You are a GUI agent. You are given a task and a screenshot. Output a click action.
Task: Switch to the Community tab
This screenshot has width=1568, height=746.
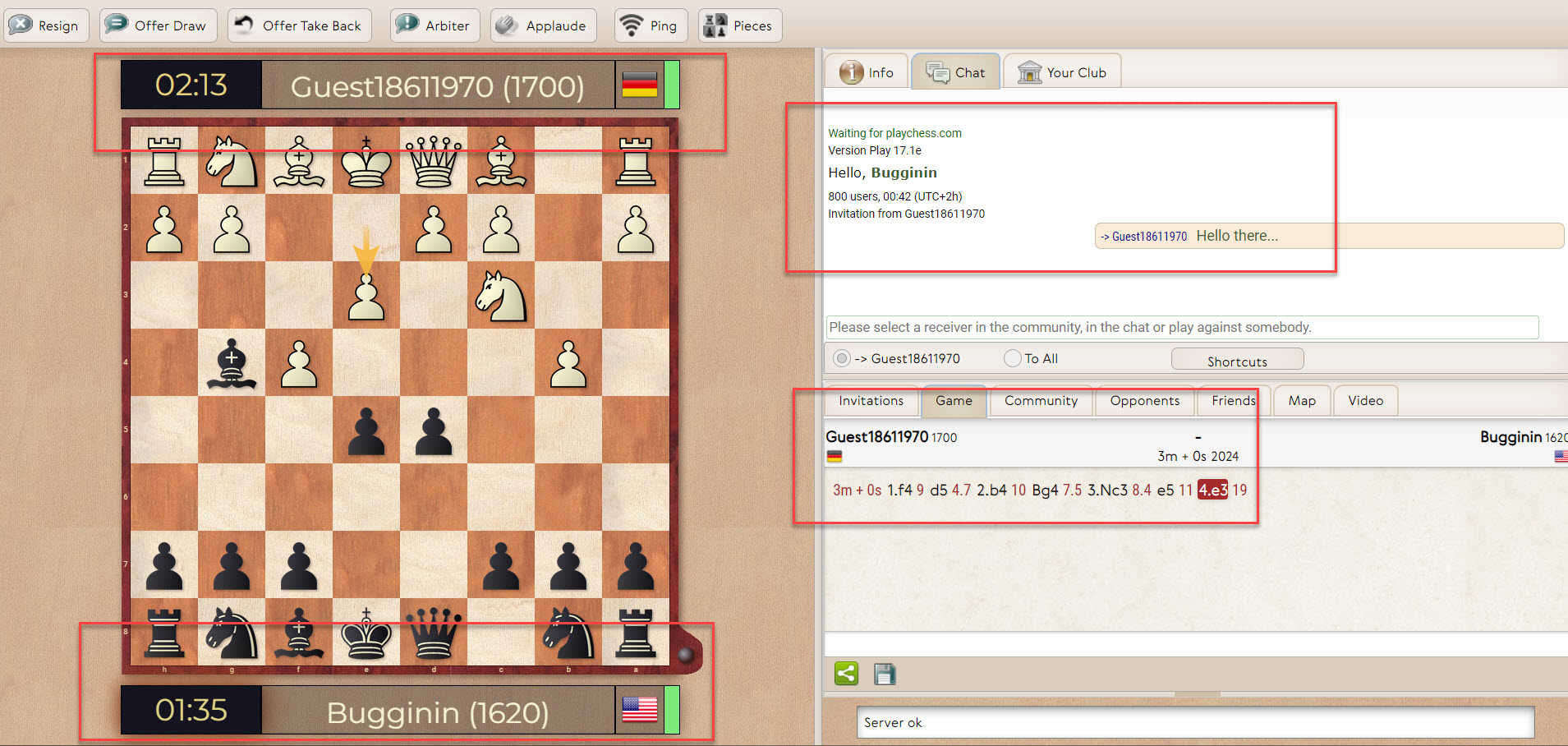[x=1041, y=401]
